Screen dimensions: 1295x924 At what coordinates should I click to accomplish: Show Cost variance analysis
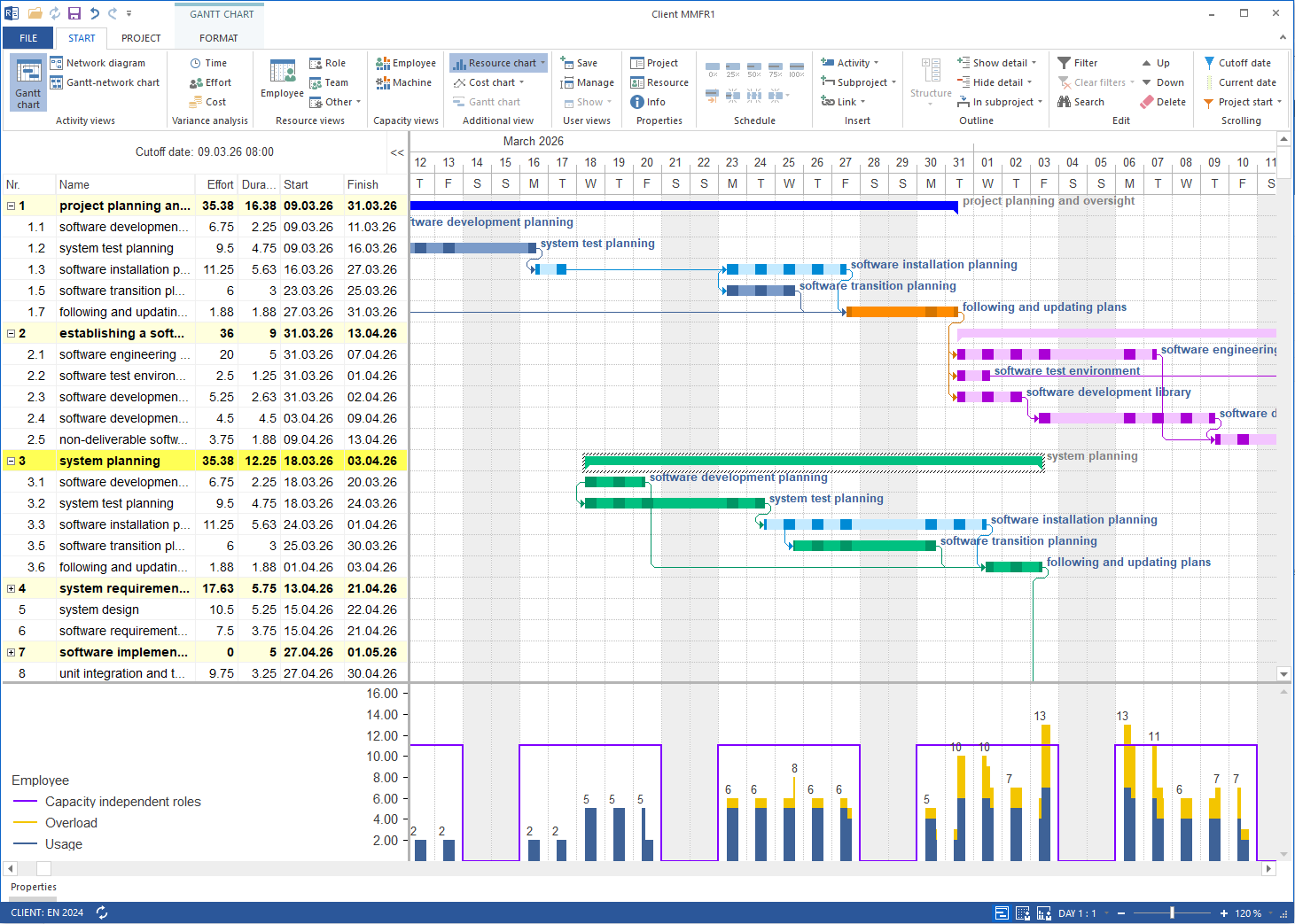click(207, 102)
